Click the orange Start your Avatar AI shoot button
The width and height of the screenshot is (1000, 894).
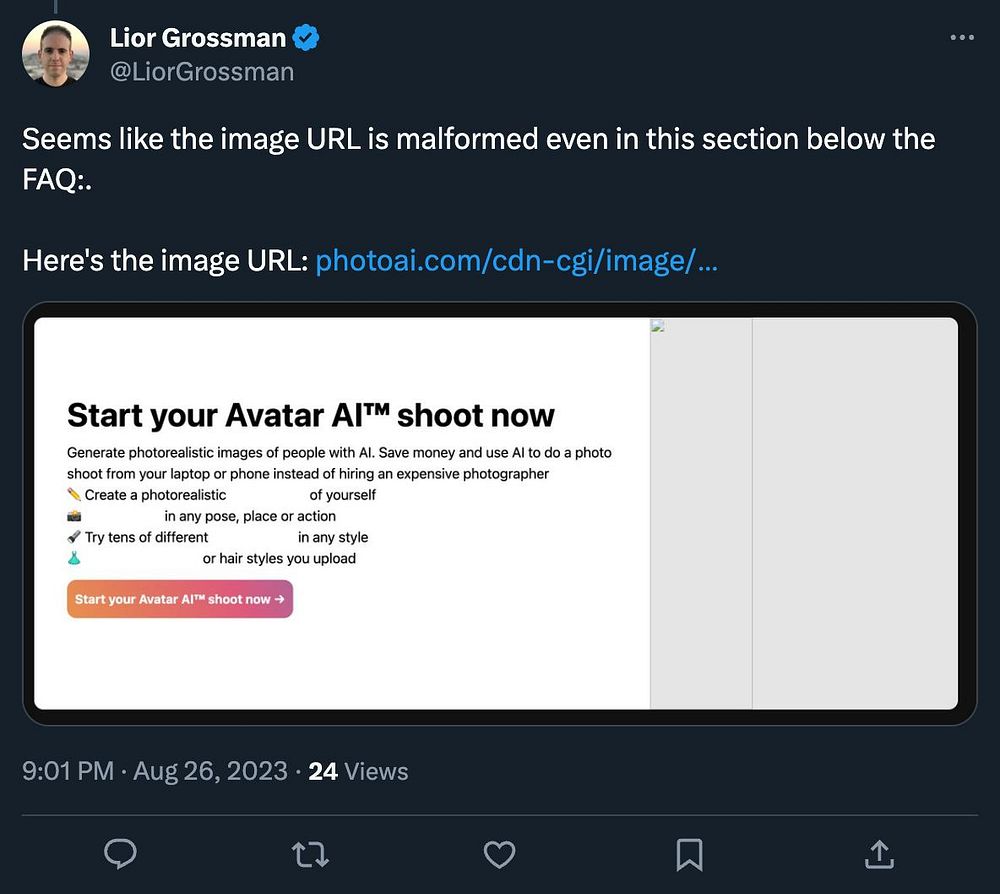(x=180, y=599)
